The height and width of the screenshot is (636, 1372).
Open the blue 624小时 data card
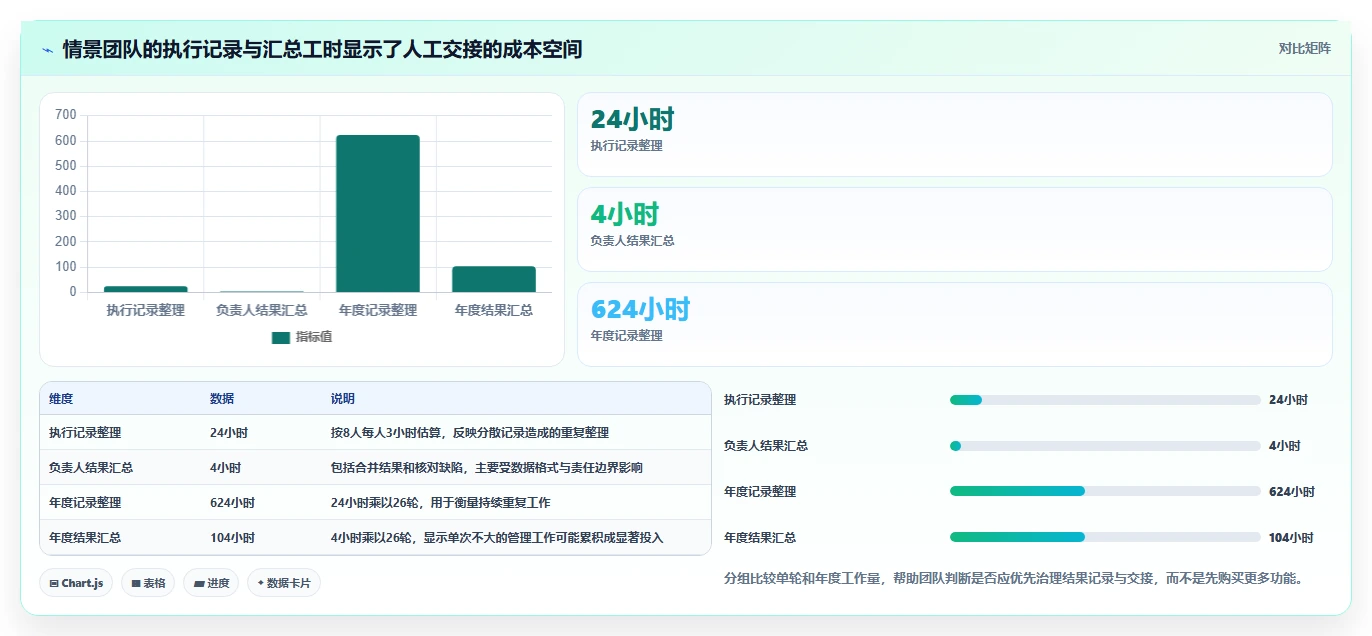pyautogui.click(x=955, y=324)
